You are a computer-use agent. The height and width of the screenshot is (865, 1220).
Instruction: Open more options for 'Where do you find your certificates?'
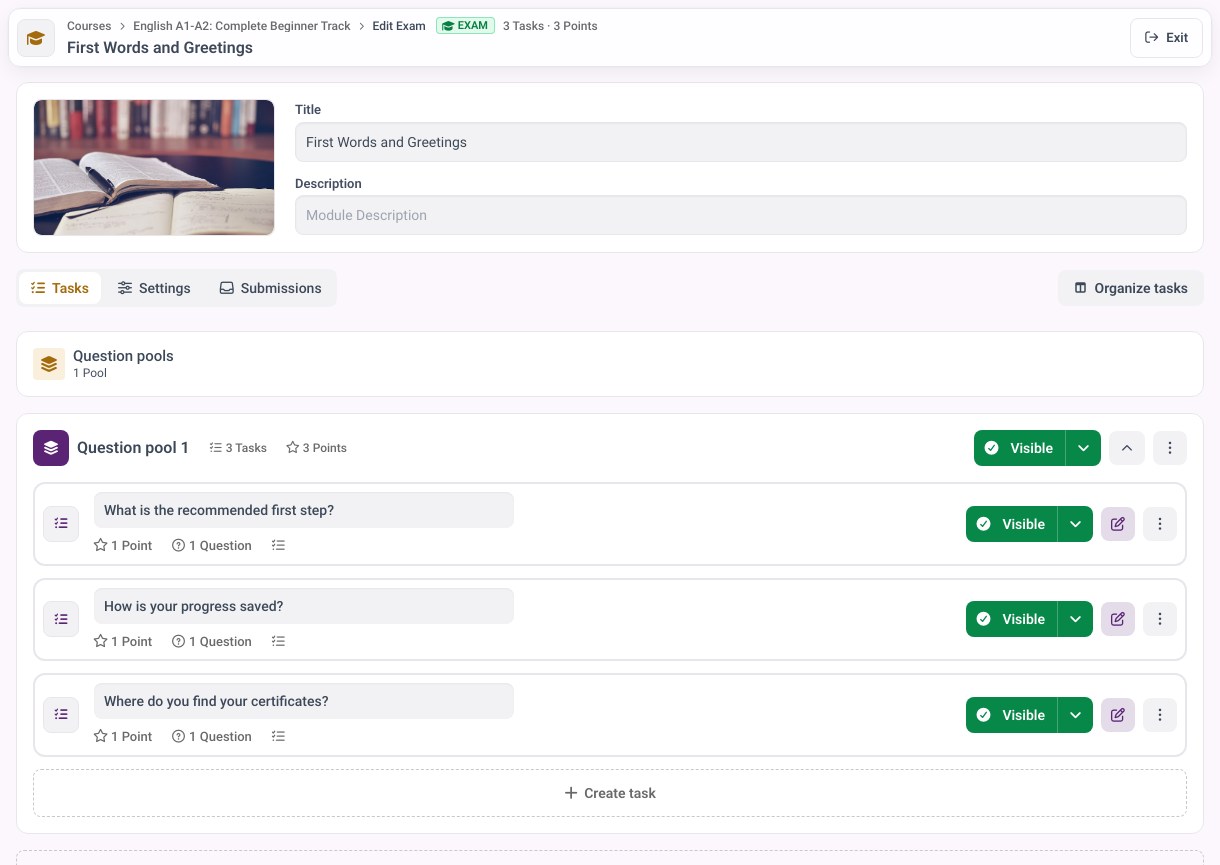point(1160,715)
